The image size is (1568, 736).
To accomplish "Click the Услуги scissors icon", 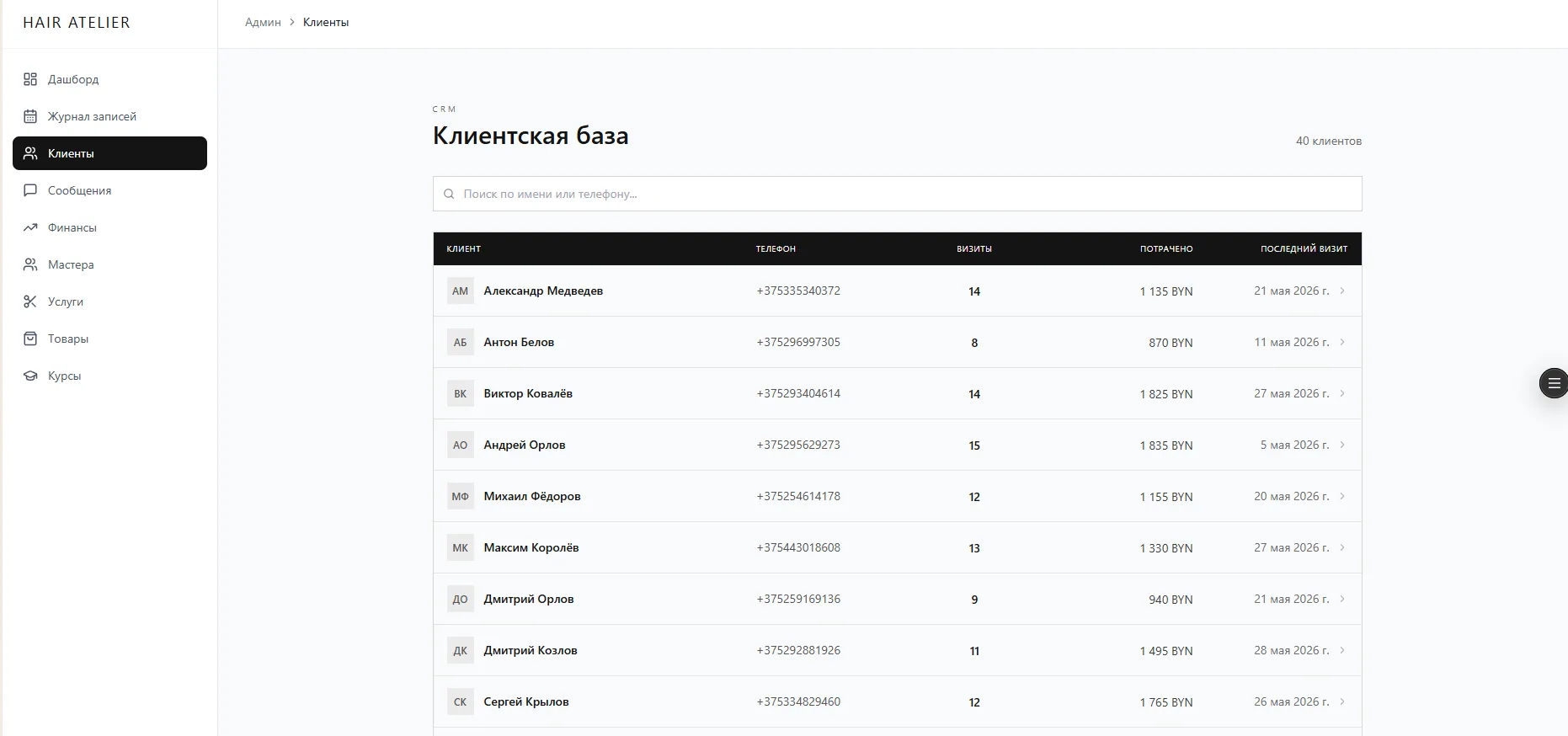I will pyautogui.click(x=30, y=301).
